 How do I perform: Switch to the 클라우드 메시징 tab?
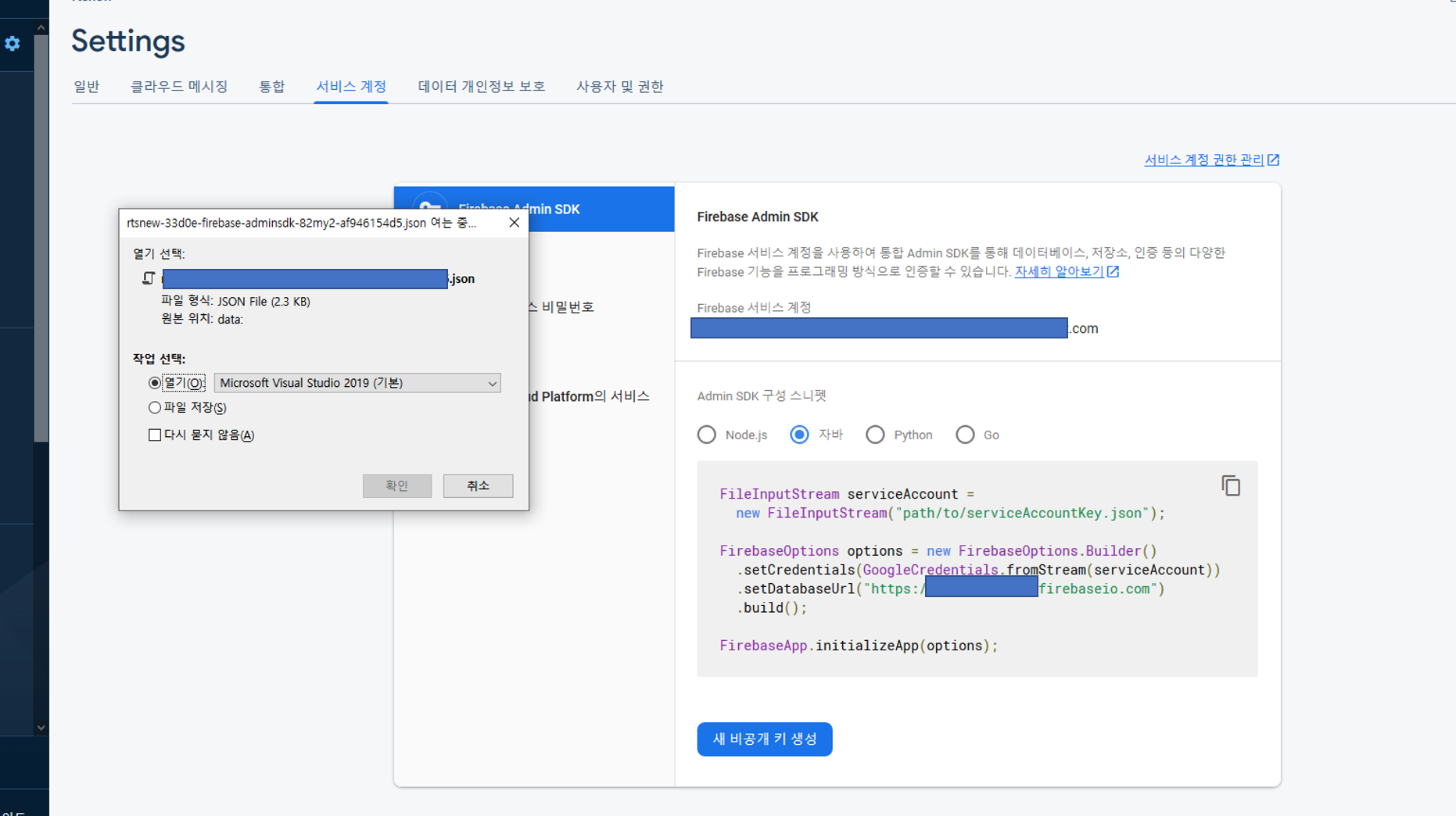[x=179, y=86]
